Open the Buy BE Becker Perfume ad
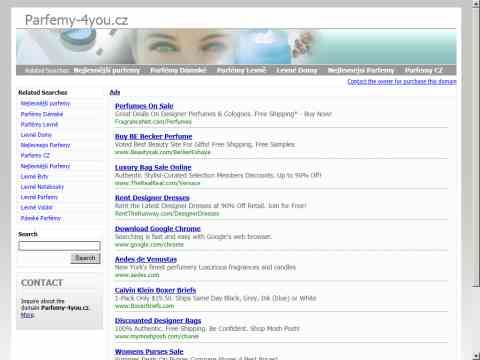This screenshot has width=480, height=360. 153,136
